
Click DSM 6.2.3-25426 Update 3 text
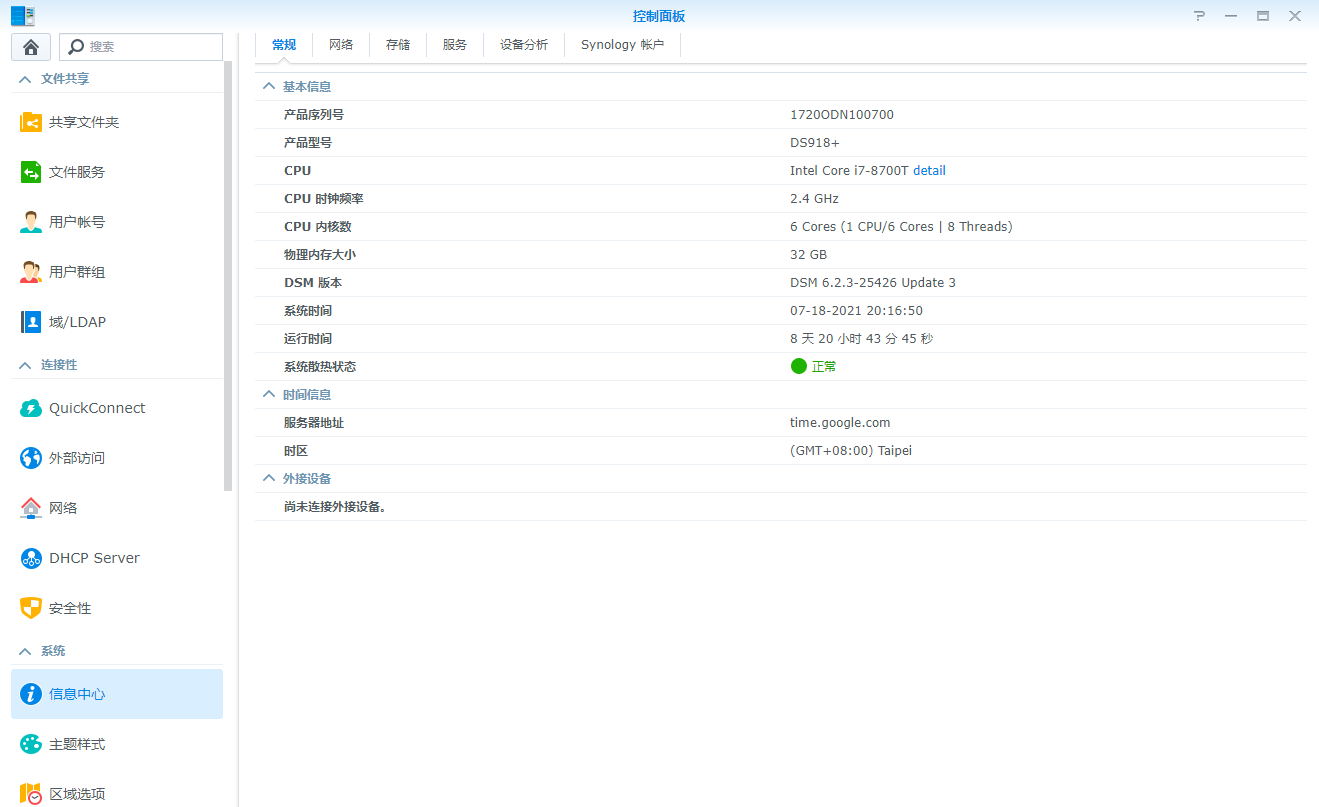(x=873, y=283)
